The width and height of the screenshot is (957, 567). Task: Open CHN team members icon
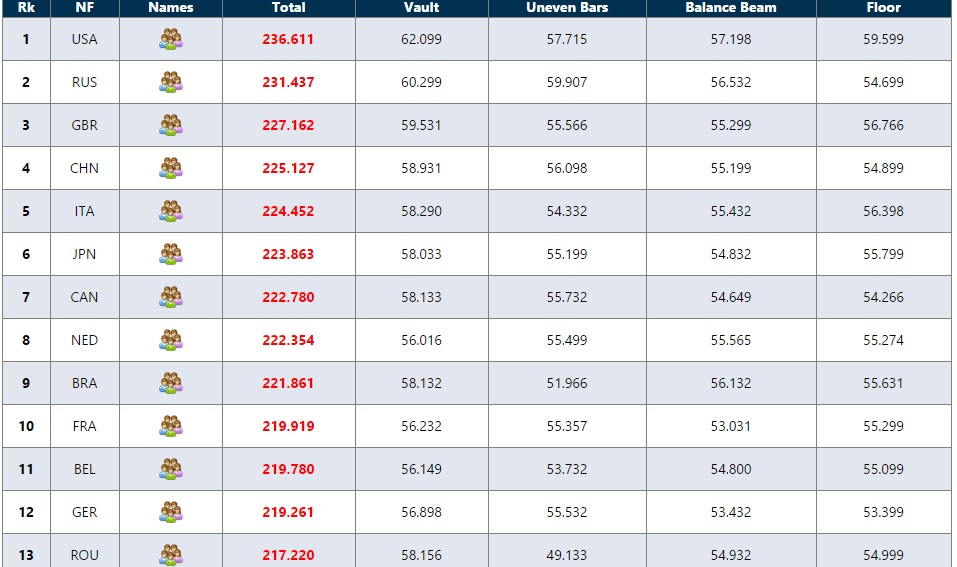[x=171, y=168]
